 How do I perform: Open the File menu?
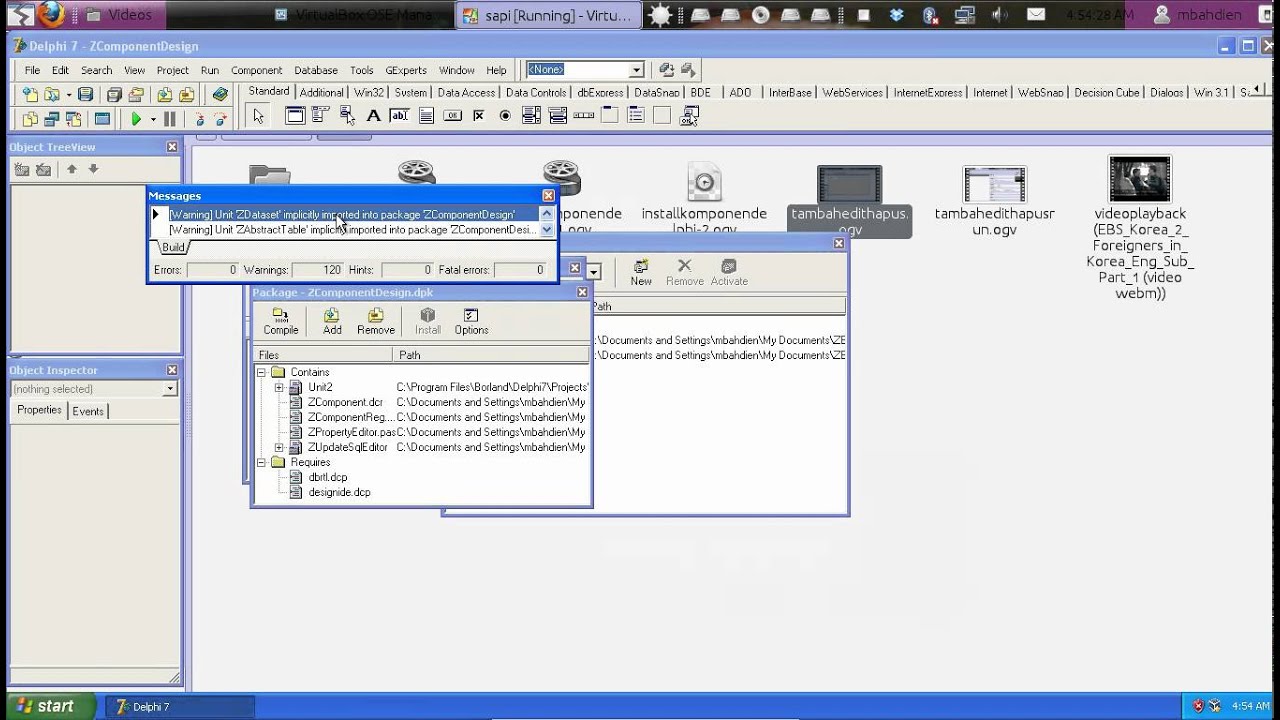[32, 70]
